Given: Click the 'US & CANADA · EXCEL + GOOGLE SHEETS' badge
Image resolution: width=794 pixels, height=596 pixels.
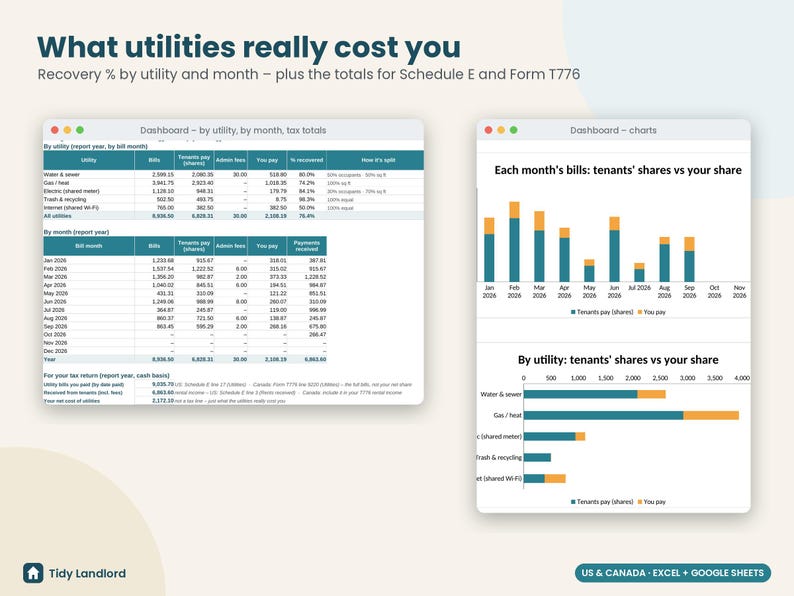Looking at the screenshot, I should click(x=672, y=573).
